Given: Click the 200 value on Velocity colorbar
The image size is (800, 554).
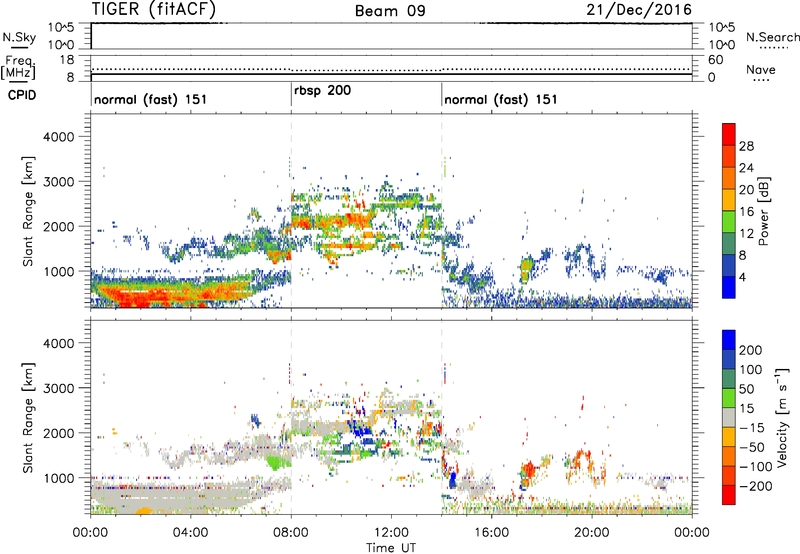Looking at the screenshot, I should [x=751, y=350].
